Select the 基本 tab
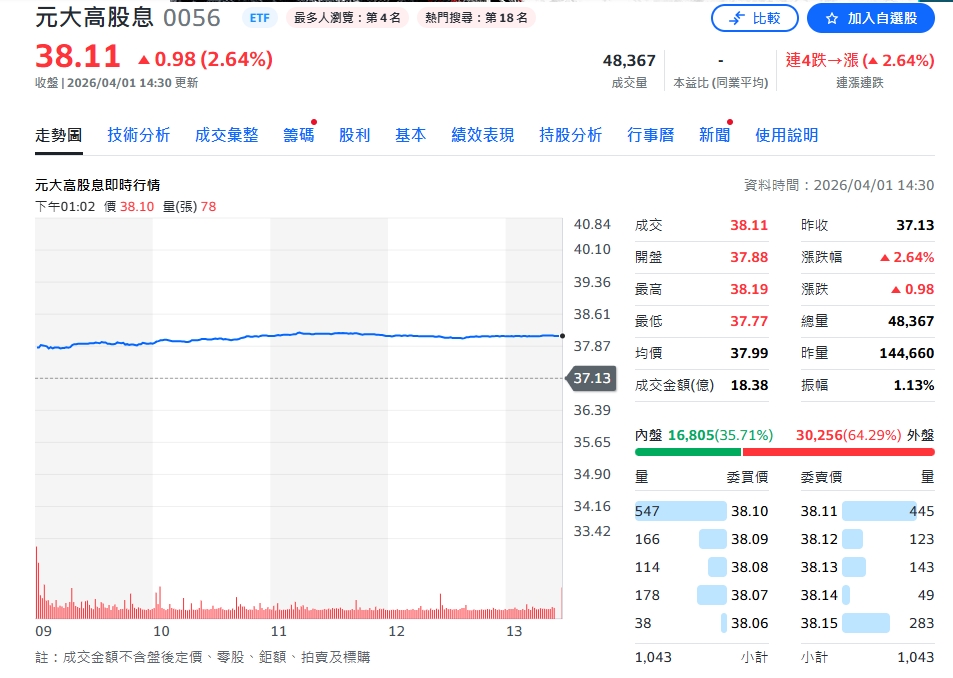The height and width of the screenshot is (678, 953). tap(410, 134)
